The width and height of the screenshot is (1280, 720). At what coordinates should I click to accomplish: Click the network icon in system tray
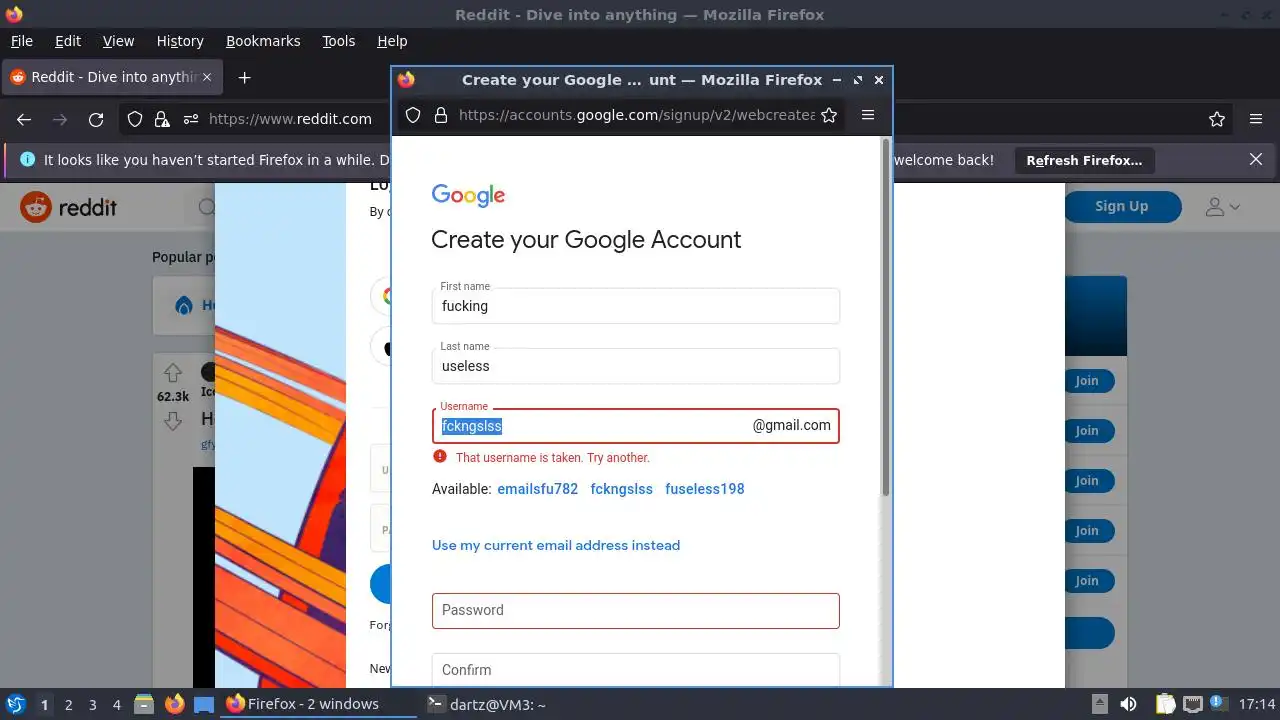1192,704
